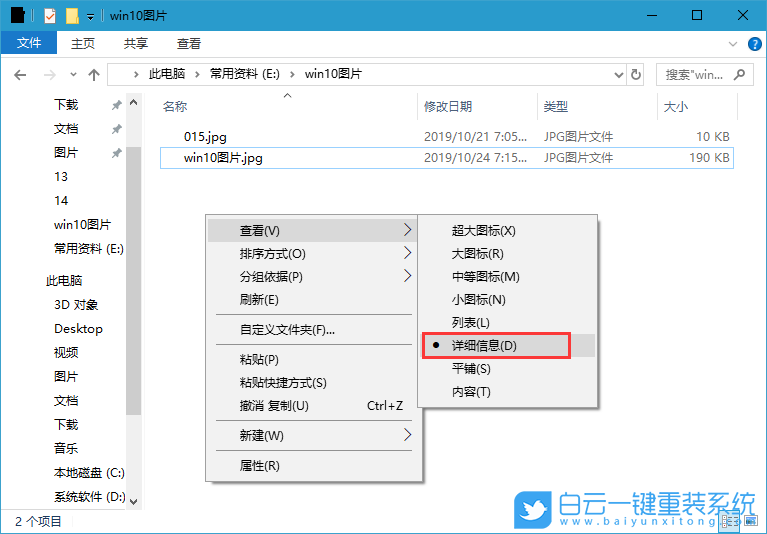Switch to the 共享 ribbon tab

pyautogui.click(x=135, y=44)
